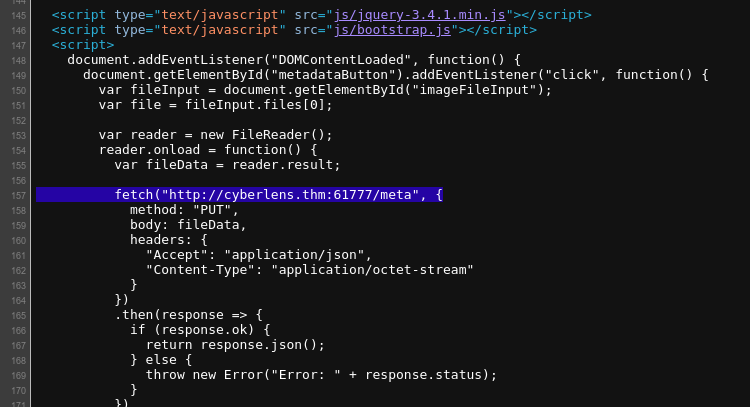Click line number 165 in gutter
Screen dimensions: 750x407
[18, 315]
